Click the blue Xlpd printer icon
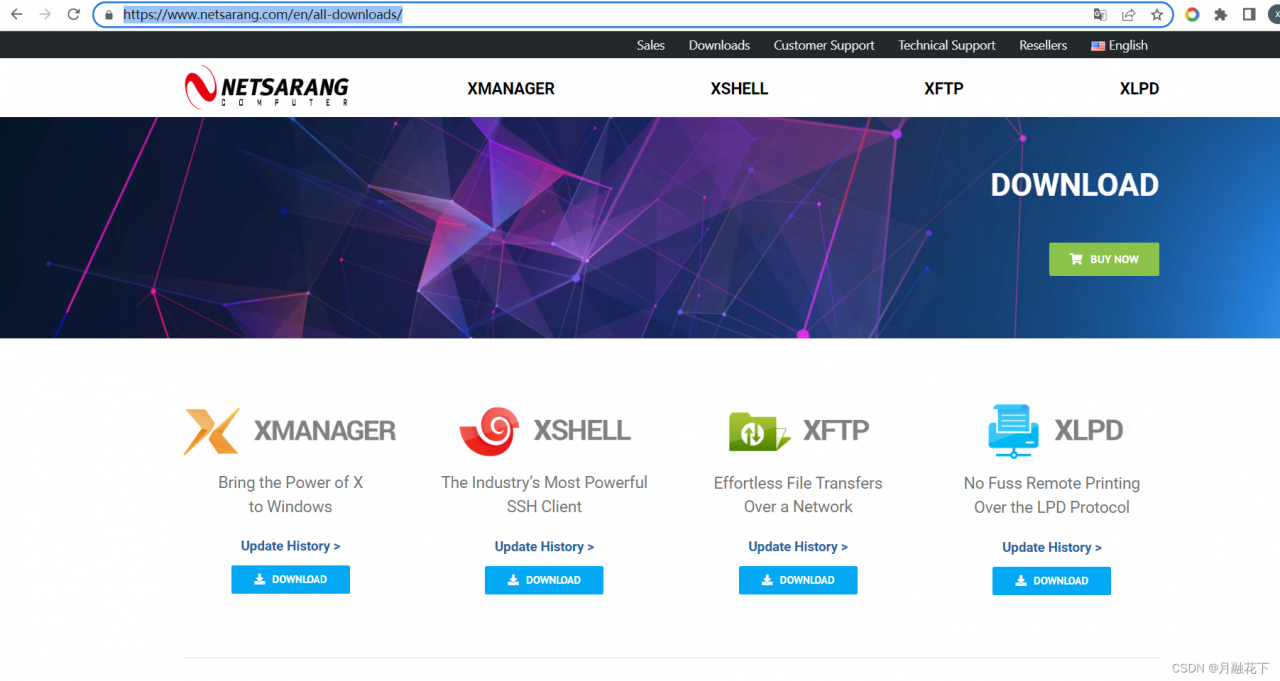 (1014, 431)
